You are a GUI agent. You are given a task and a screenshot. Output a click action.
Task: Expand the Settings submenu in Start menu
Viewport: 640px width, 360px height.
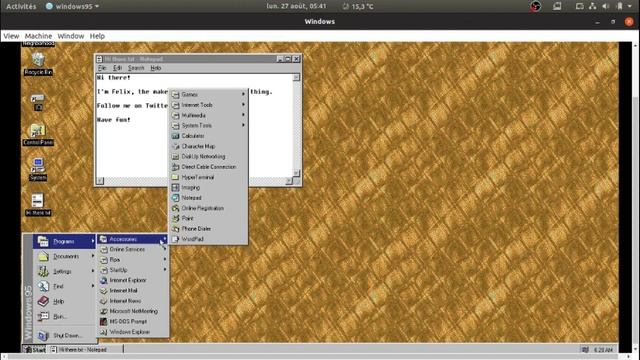pos(64,271)
